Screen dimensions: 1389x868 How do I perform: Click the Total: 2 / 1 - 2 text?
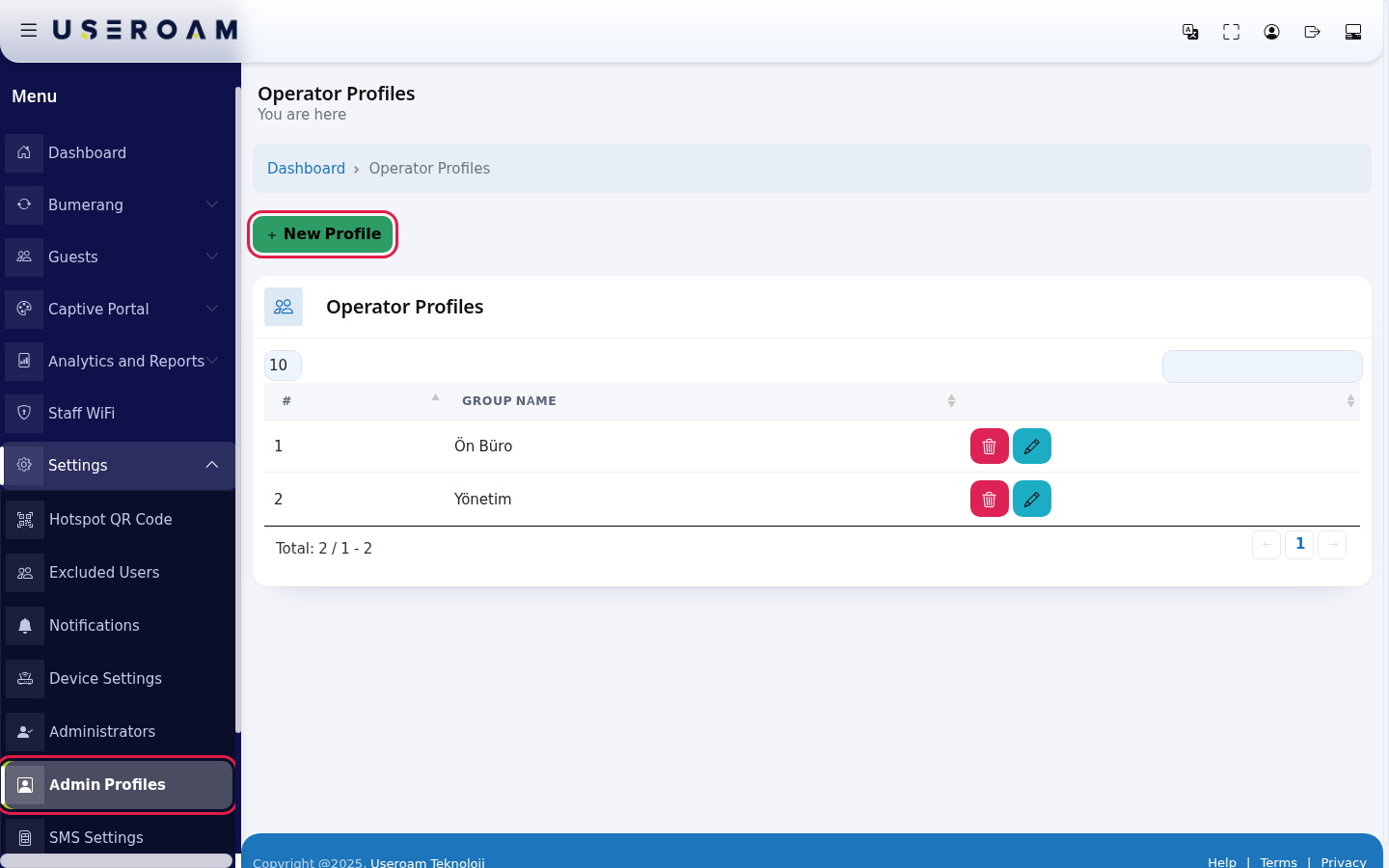324,548
